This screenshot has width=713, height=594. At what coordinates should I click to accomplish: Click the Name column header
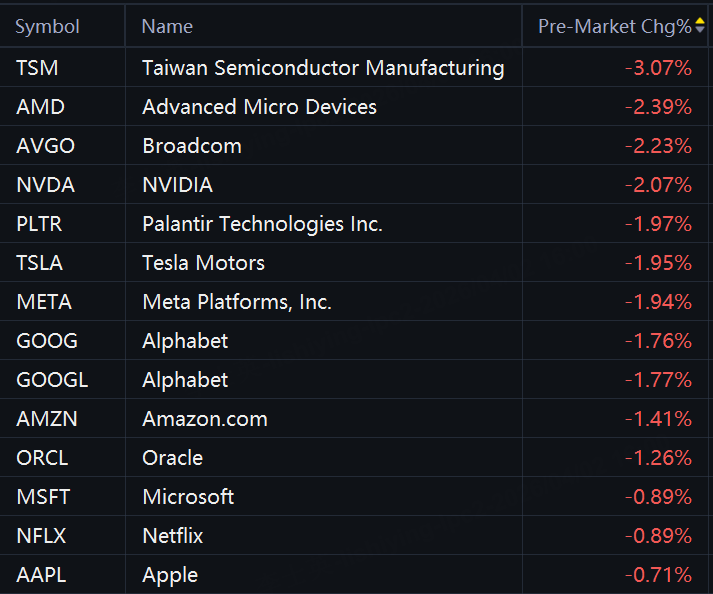point(167,26)
